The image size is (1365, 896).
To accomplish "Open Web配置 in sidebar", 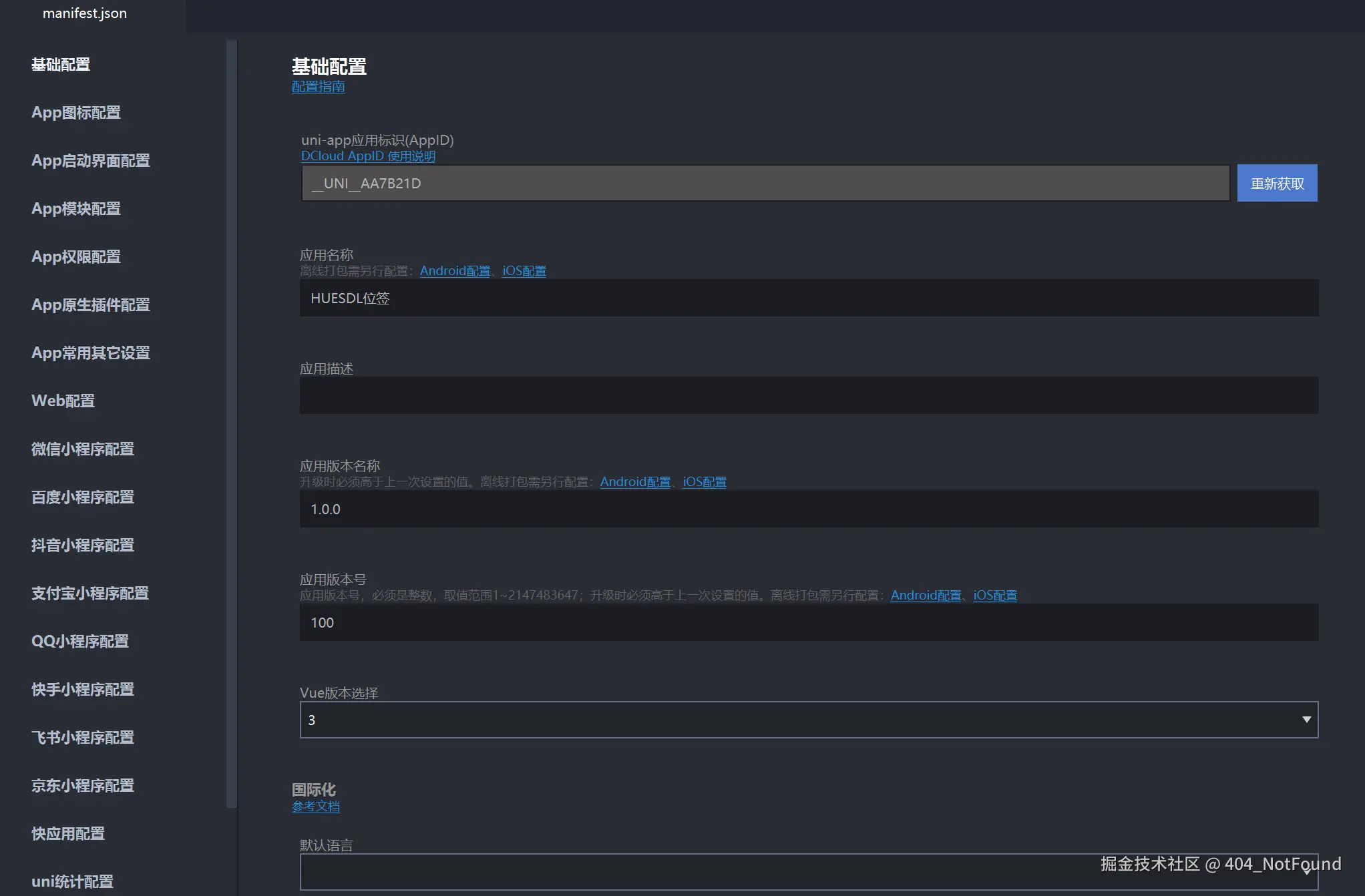I will point(63,401).
